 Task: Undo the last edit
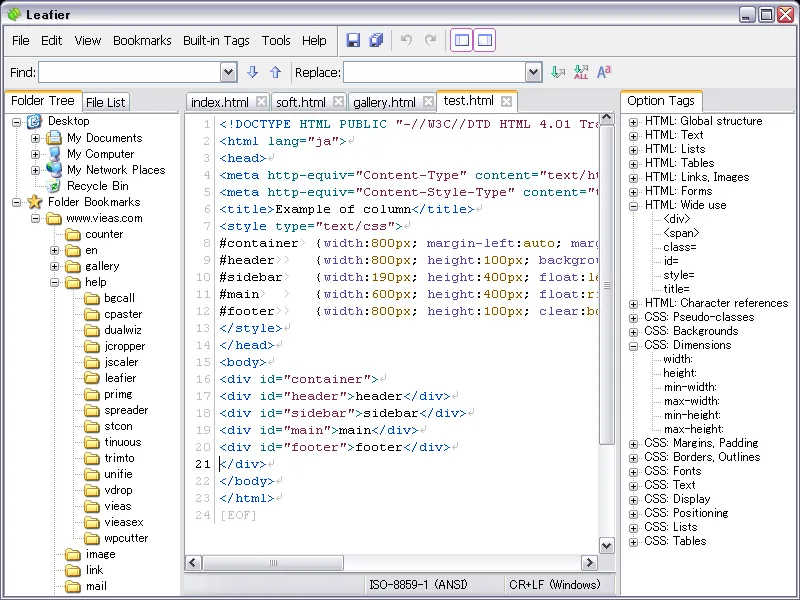click(407, 40)
